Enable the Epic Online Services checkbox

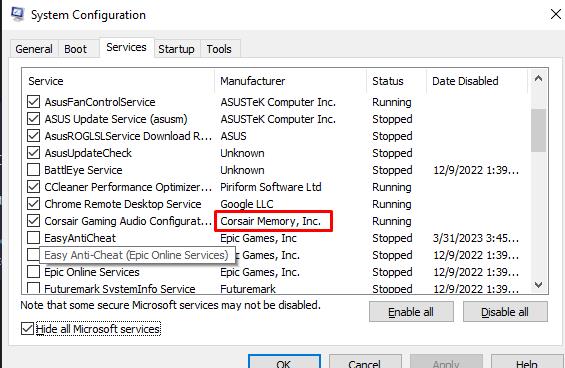click(x=34, y=272)
